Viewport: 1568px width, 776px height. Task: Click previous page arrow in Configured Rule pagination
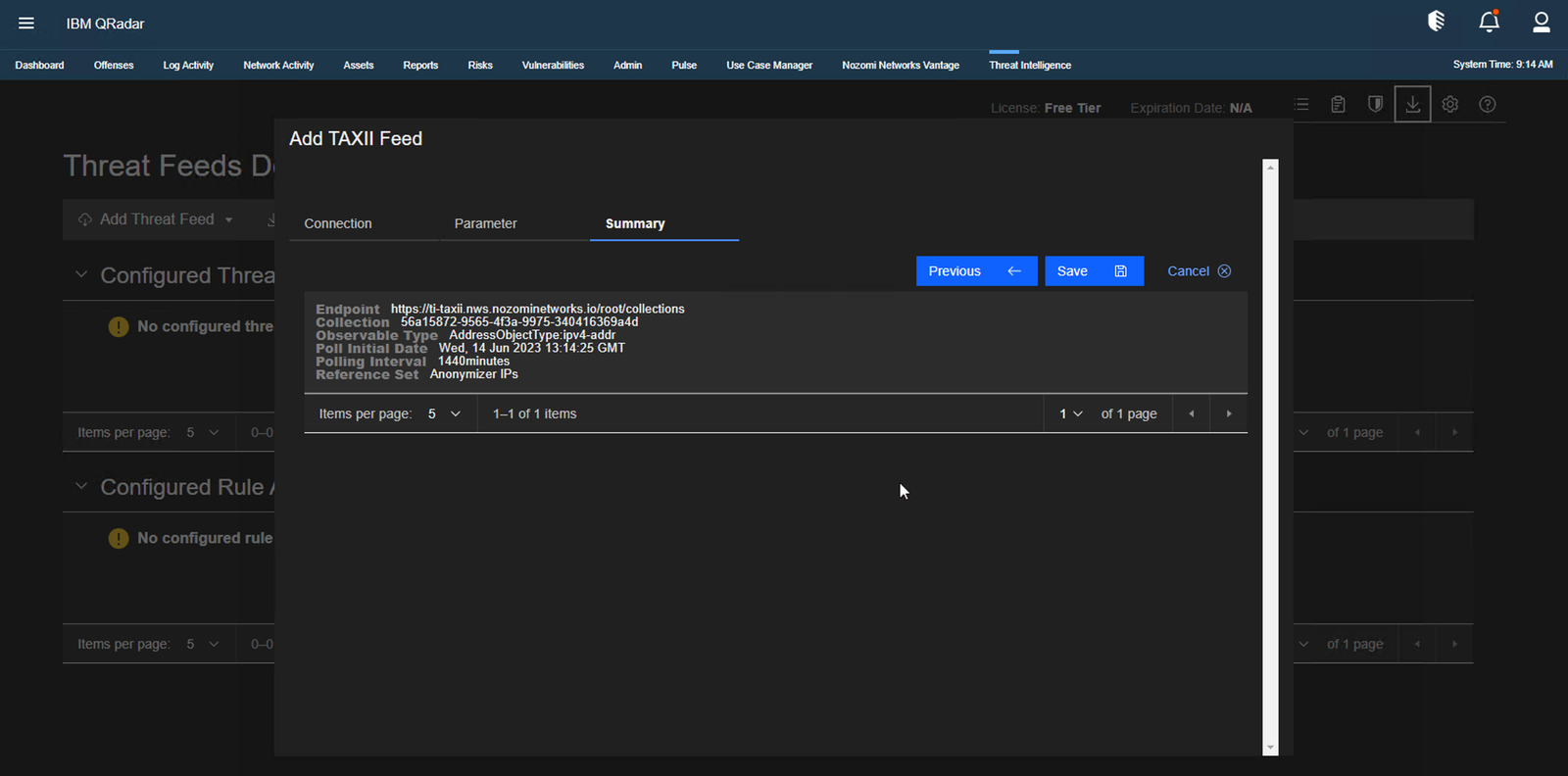[x=1417, y=644]
